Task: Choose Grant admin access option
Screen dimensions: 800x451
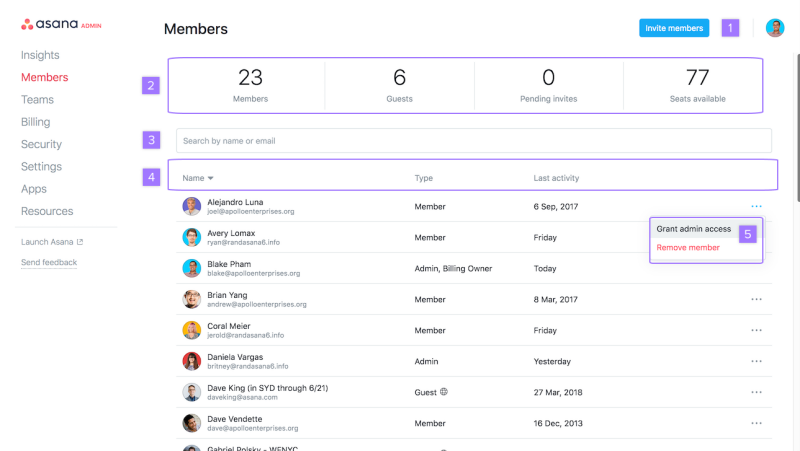Action: coord(694,229)
